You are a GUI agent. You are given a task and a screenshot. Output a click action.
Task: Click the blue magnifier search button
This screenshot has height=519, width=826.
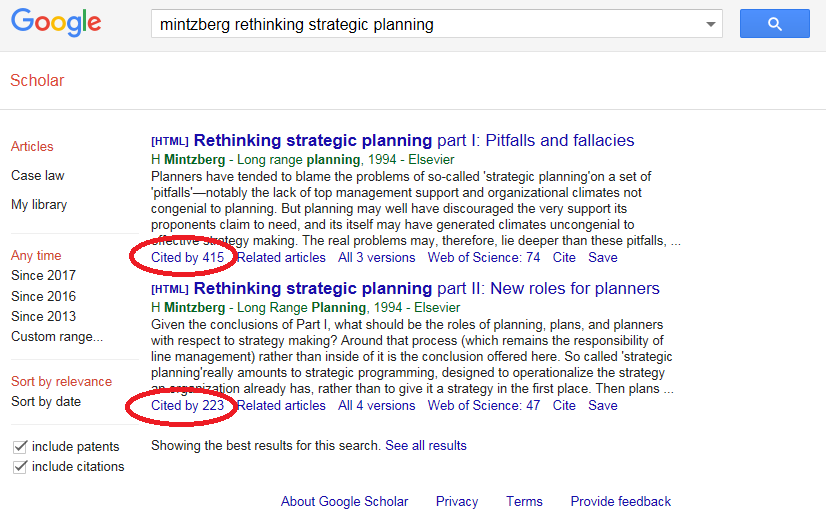(775, 24)
